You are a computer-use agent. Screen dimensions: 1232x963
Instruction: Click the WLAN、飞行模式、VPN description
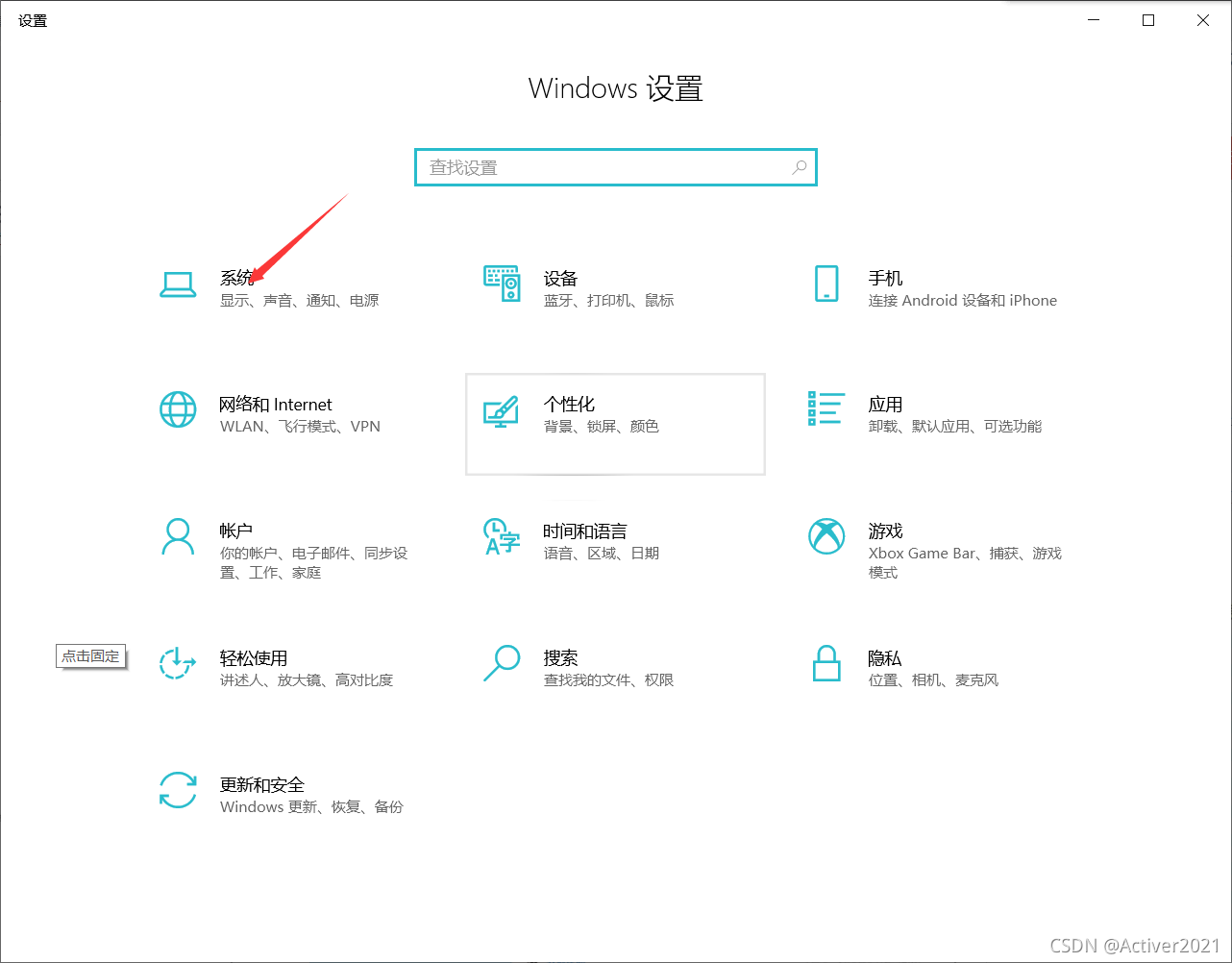point(301,427)
